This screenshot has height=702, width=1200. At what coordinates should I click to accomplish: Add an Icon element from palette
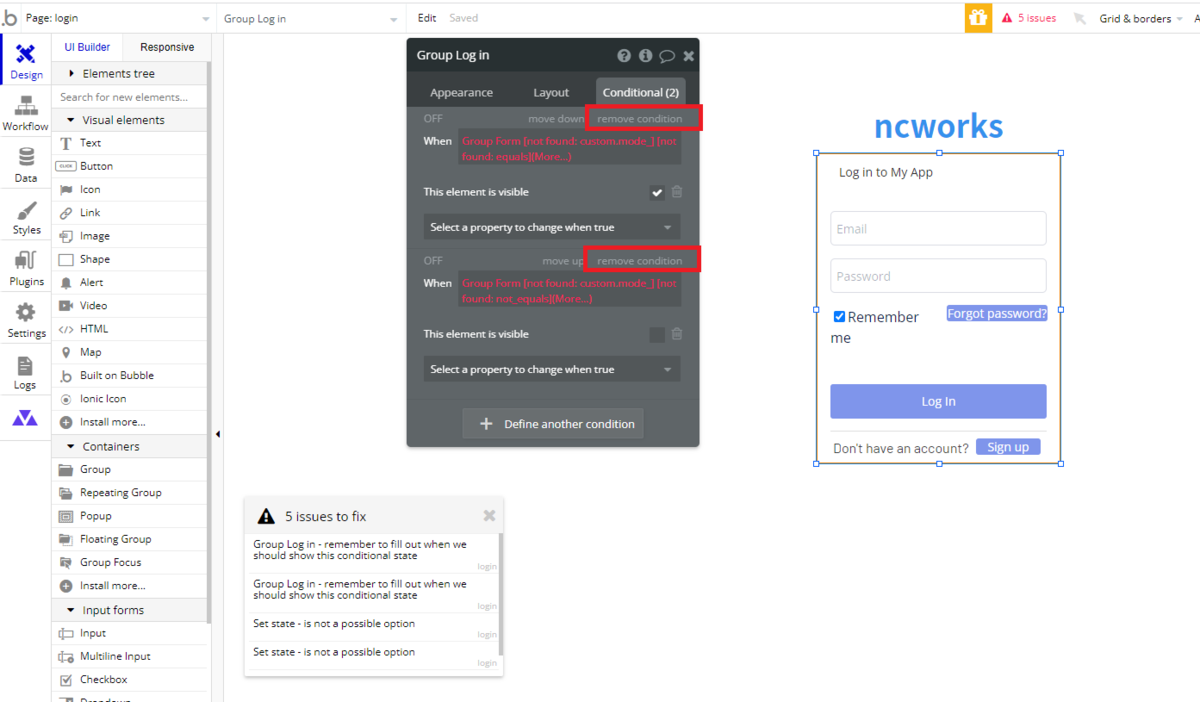click(x=130, y=189)
